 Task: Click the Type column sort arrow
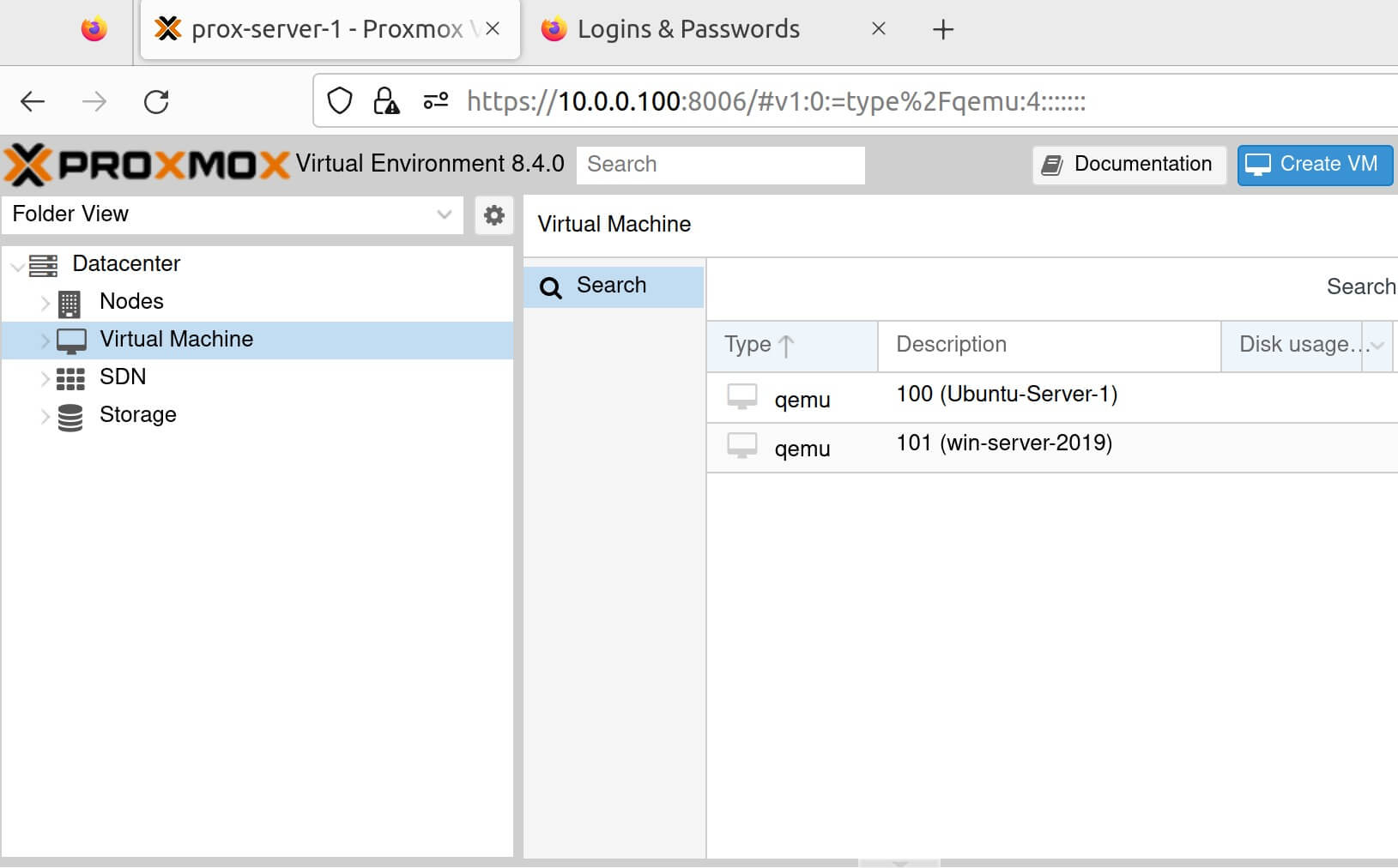785,346
